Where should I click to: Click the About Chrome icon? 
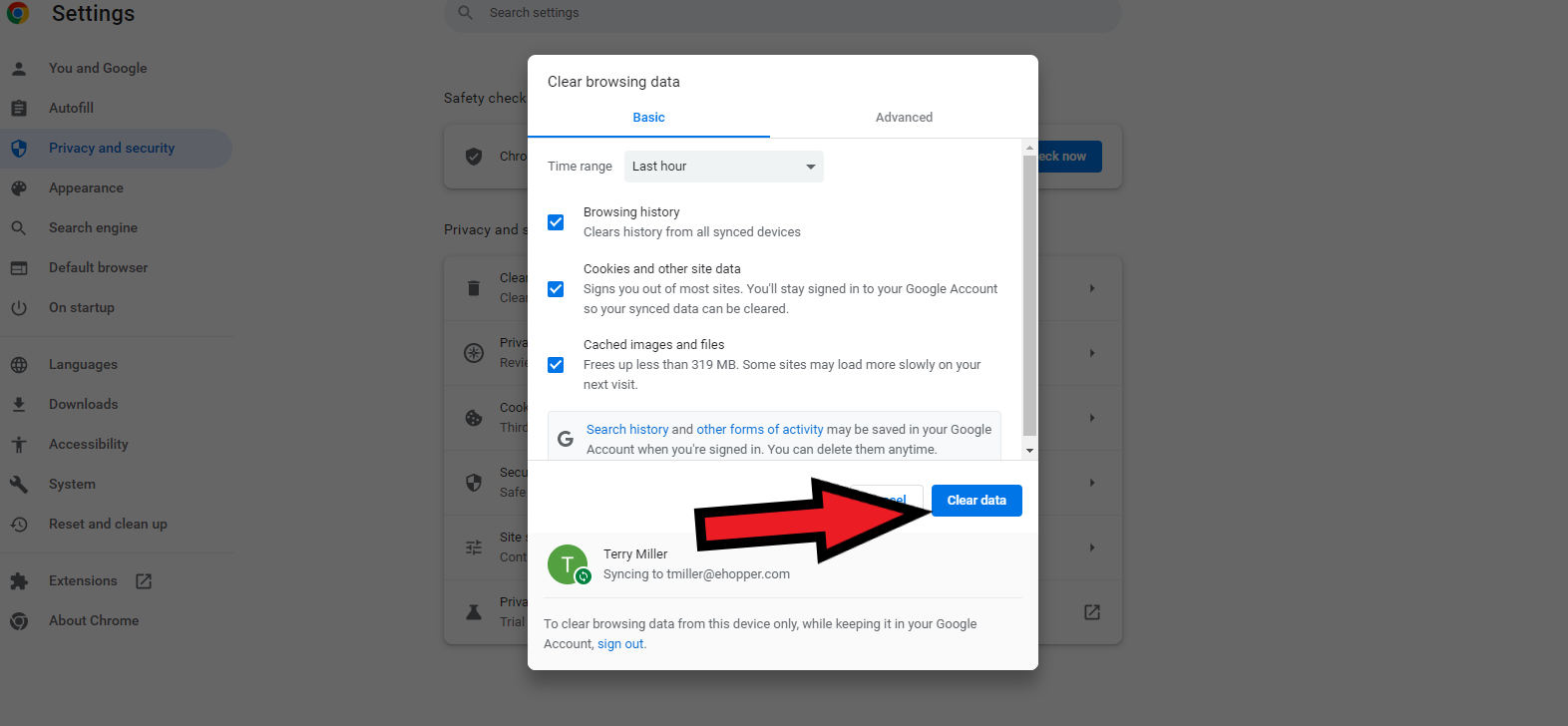19,620
